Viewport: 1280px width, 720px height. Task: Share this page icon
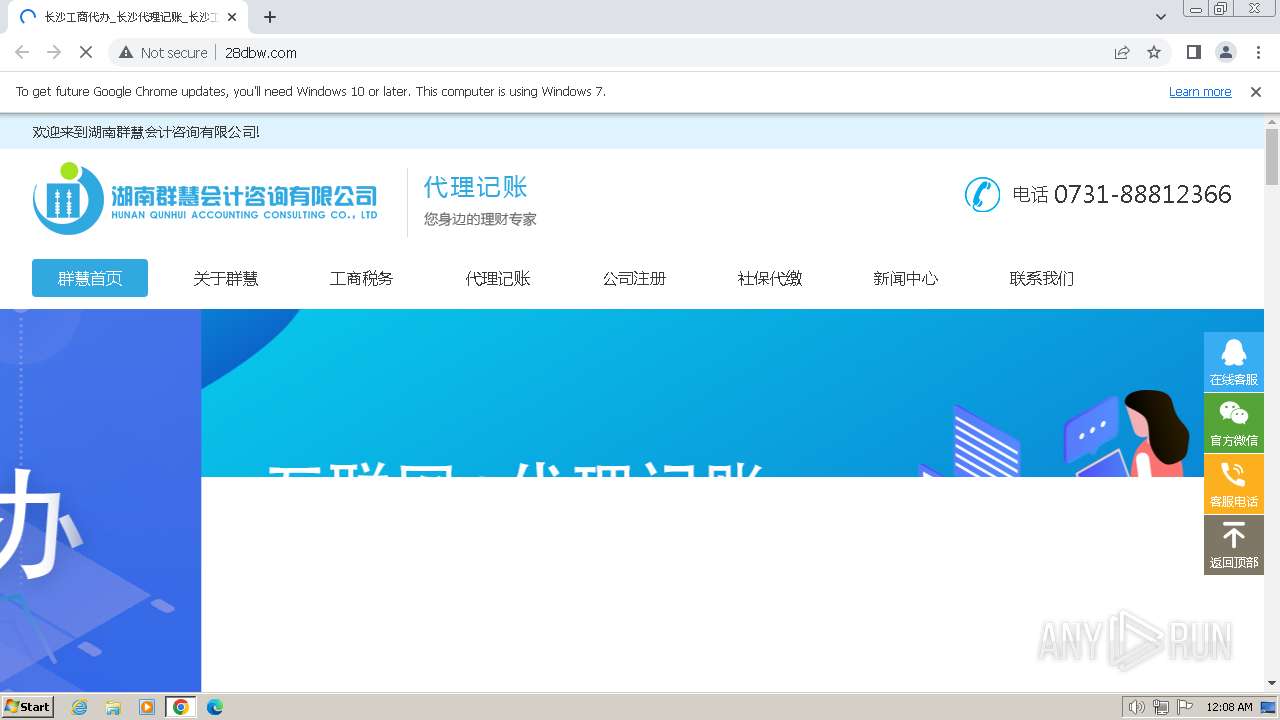click(x=1122, y=52)
